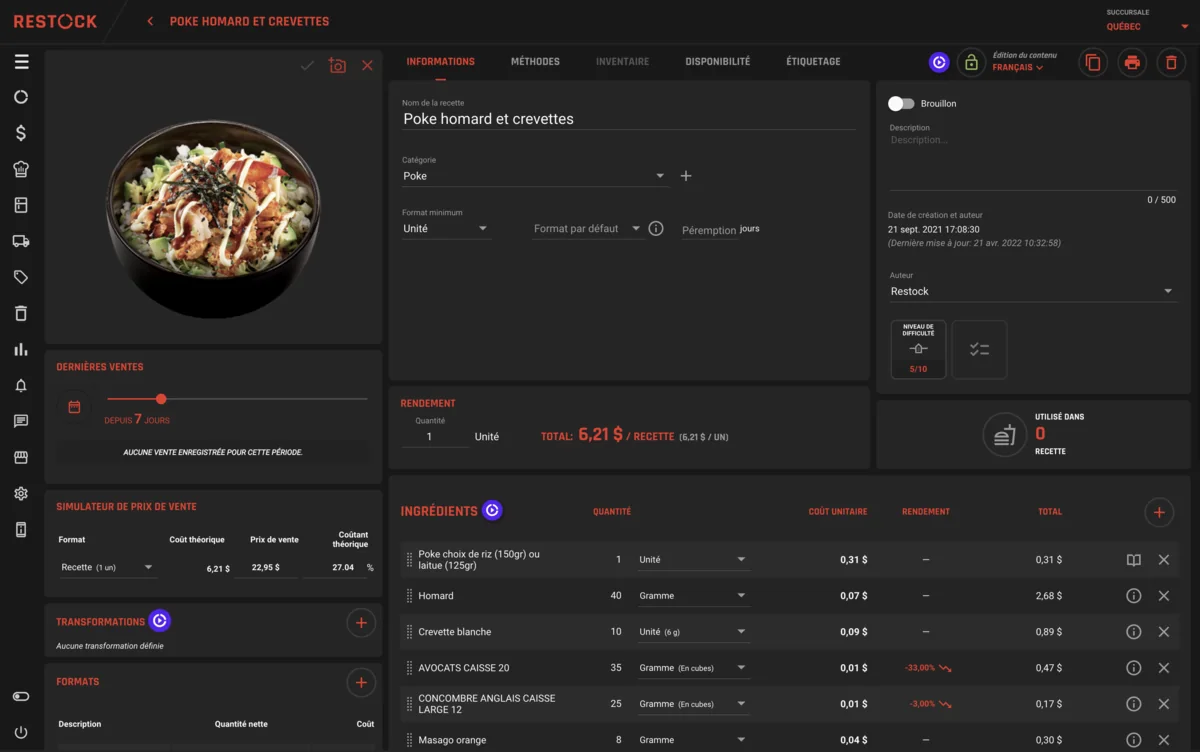This screenshot has height=752, width=1200.
Task: Open the Format par défaut dropdown
Action: 588,229
